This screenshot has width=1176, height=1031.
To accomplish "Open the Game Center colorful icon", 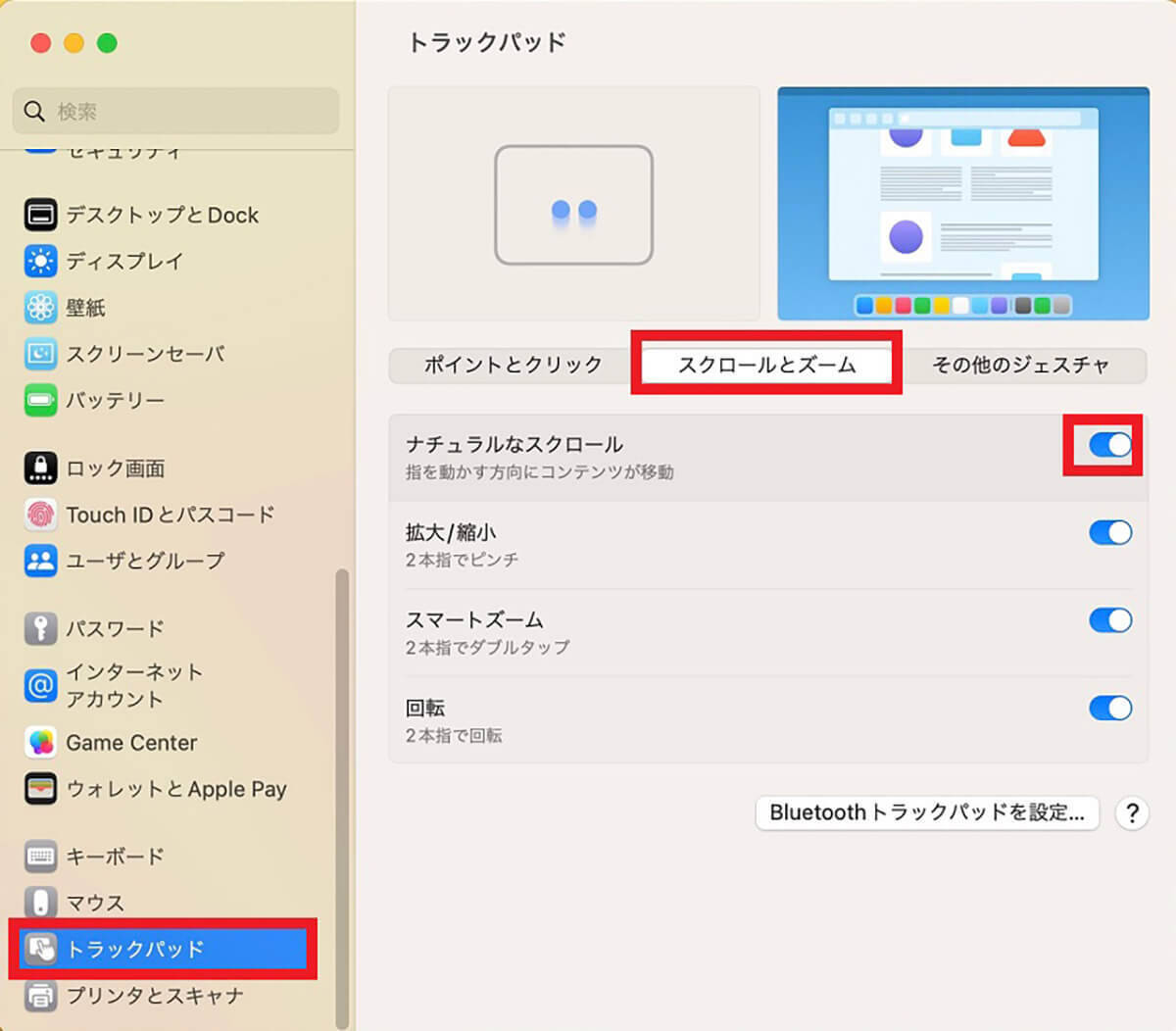I will [x=40, y=742].
